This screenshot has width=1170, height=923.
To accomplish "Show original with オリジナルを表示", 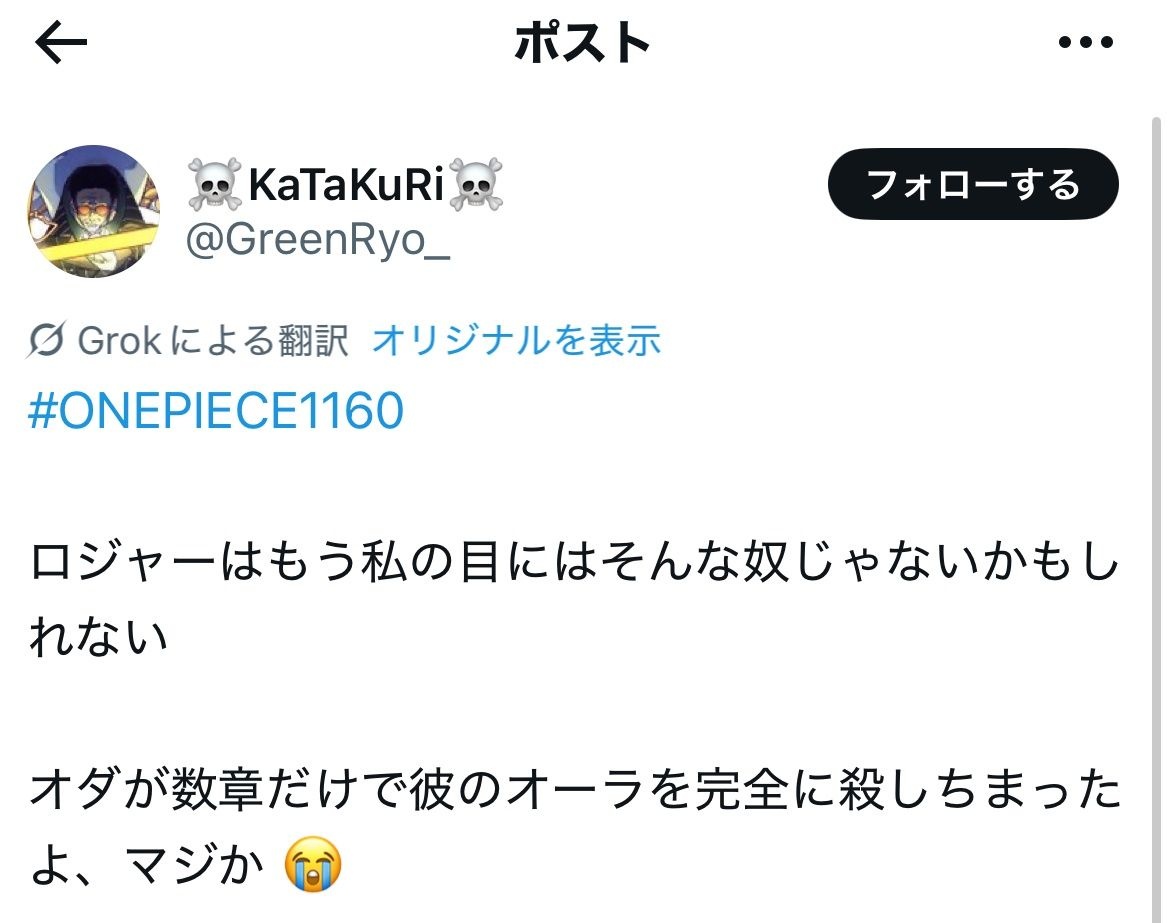I will click(516, 340).
